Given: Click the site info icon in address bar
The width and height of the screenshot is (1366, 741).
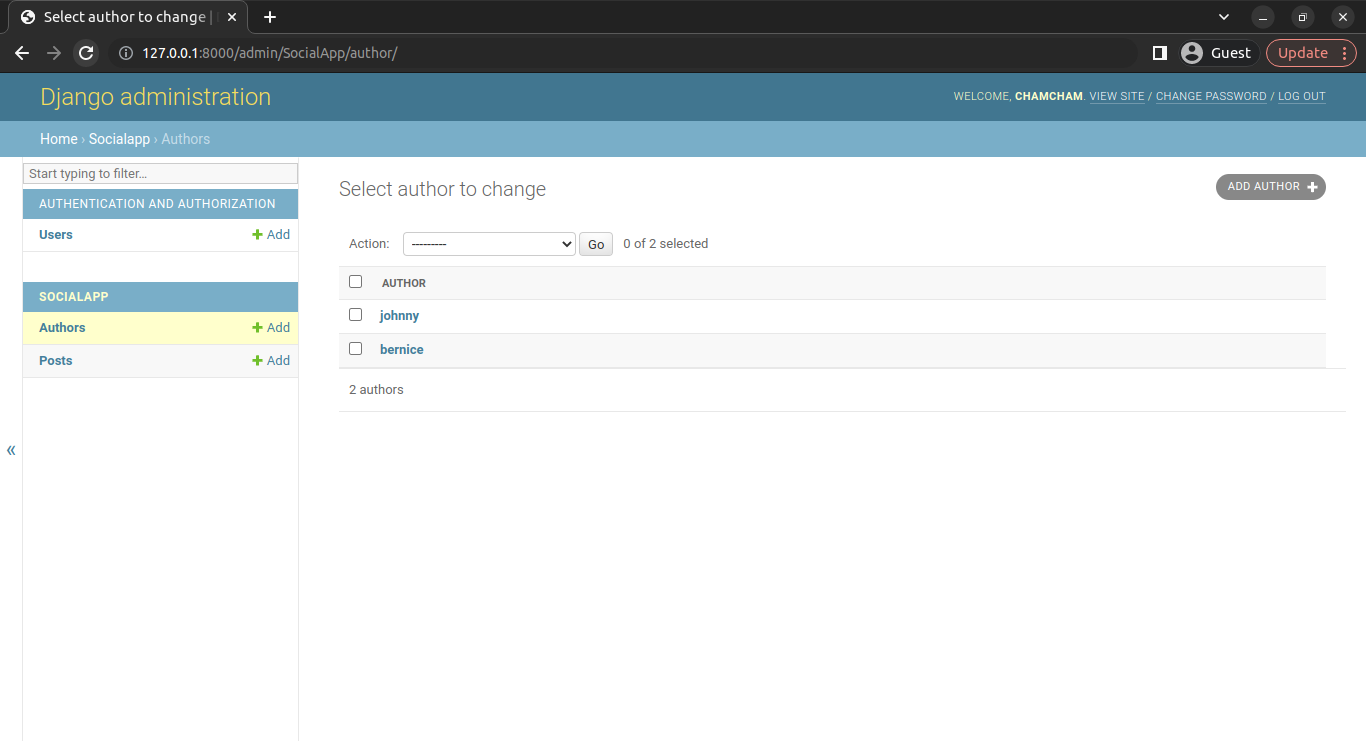Looking at the screenshot, I should click(126, 53).
